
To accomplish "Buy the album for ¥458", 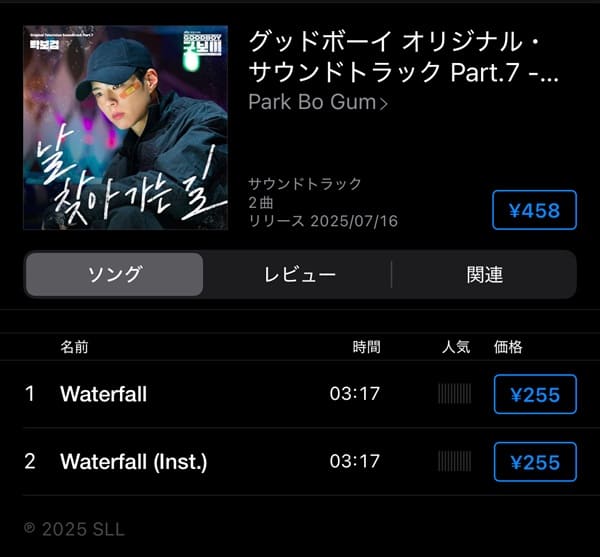I will 534,210.
